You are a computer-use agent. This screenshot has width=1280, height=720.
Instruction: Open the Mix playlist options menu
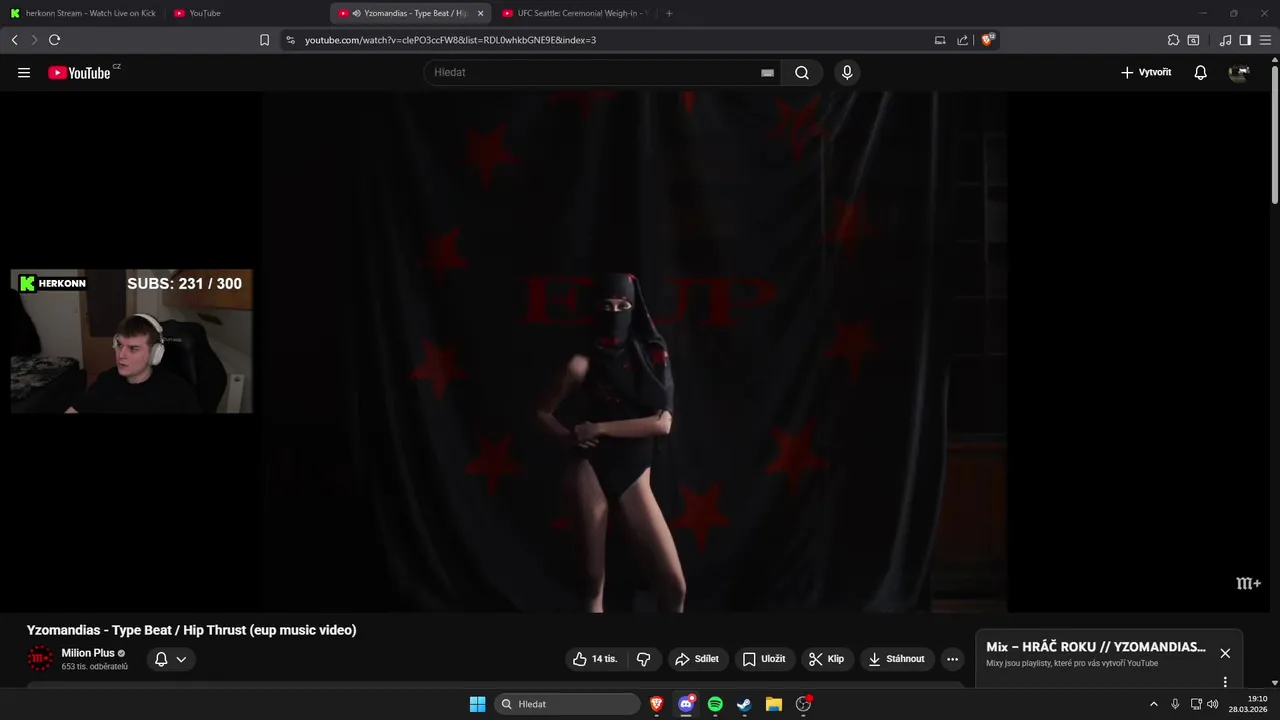click(1225, 682)
